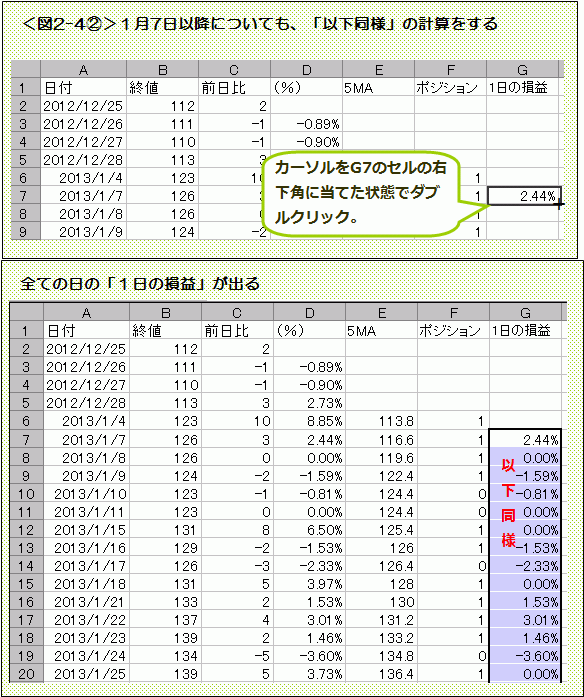Click cell G7 showing 2.44% in upper sheet
The width and height of the screenshot is (584, 697).
[524, 196]
